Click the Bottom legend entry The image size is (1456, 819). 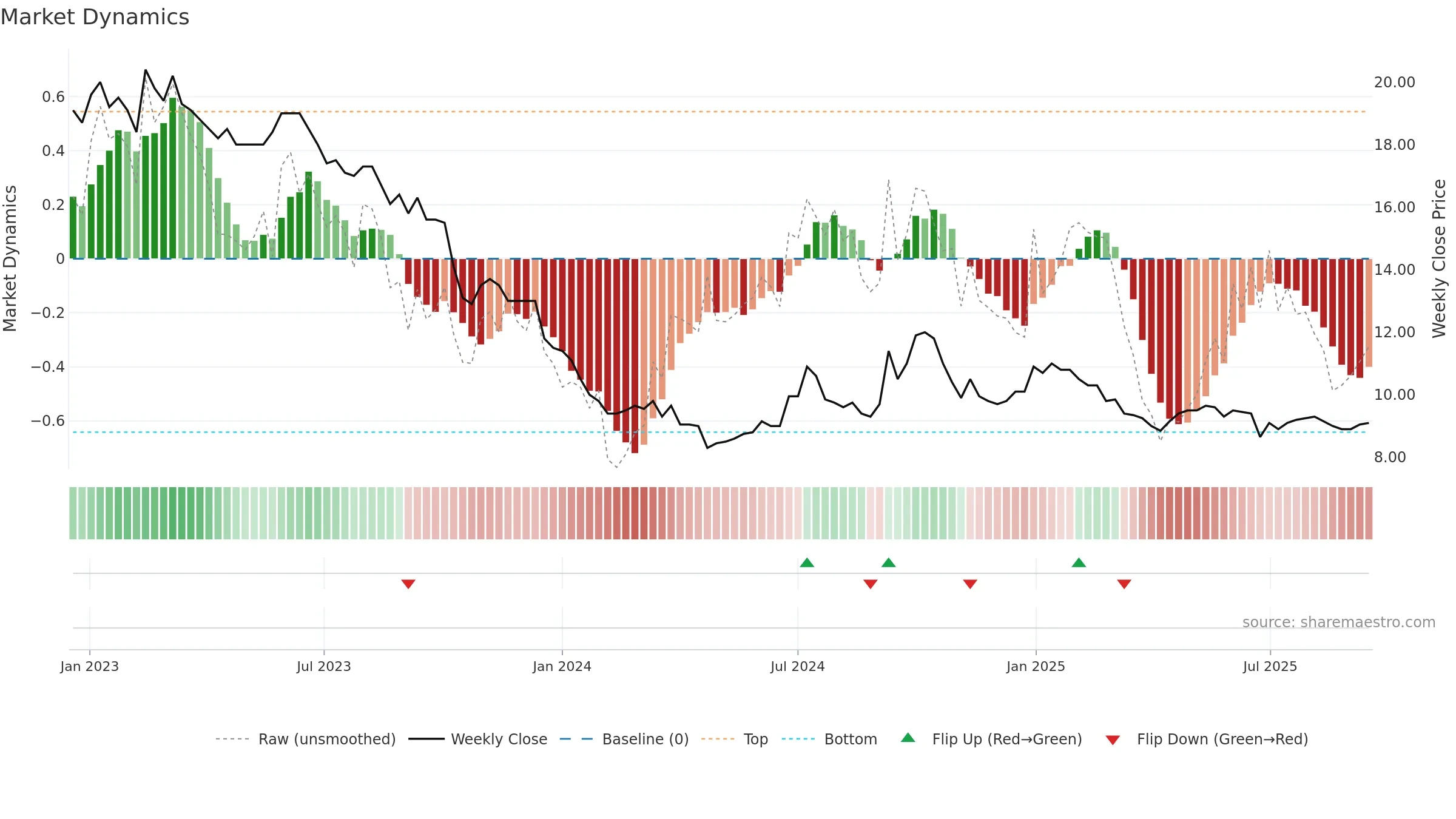point(829,739)
